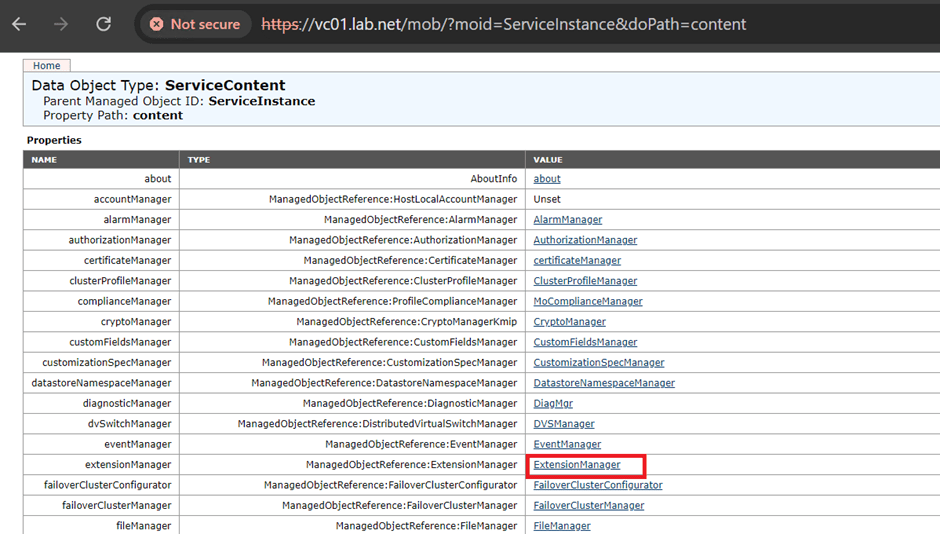Open the Home tab
Image resolution: width=940 pixels, height=534 pixels.
pyautogui.click(x=46, y=66)
